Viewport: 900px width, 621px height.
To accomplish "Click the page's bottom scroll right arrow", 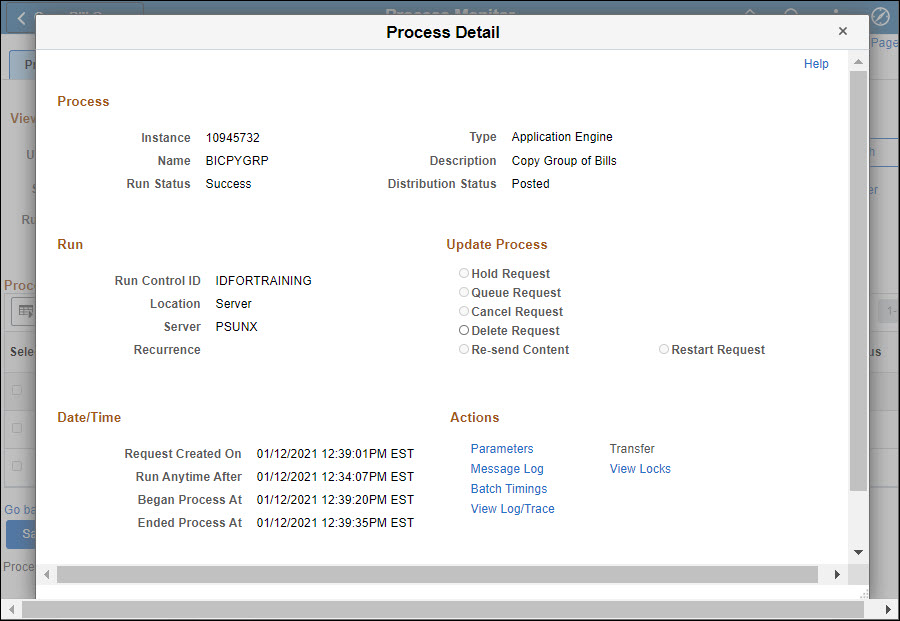I will point(887,609).
